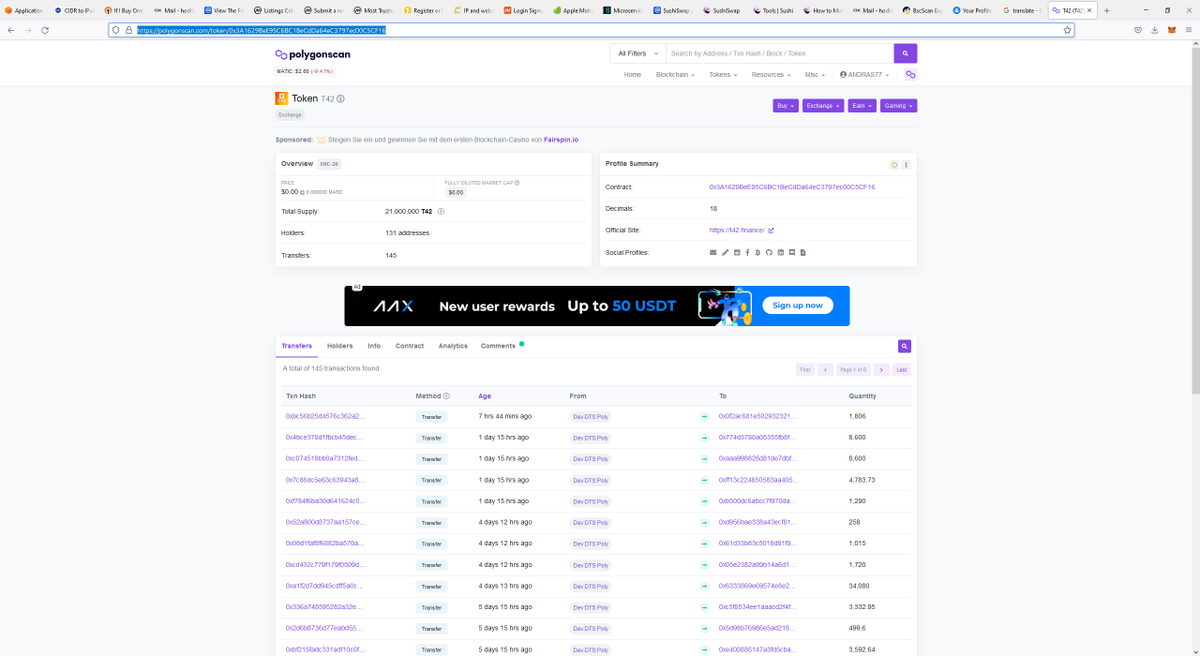Screen dimensions: 1200x656
Task: Open the Fairspin.io sponsored link
Action: (560, 140)
